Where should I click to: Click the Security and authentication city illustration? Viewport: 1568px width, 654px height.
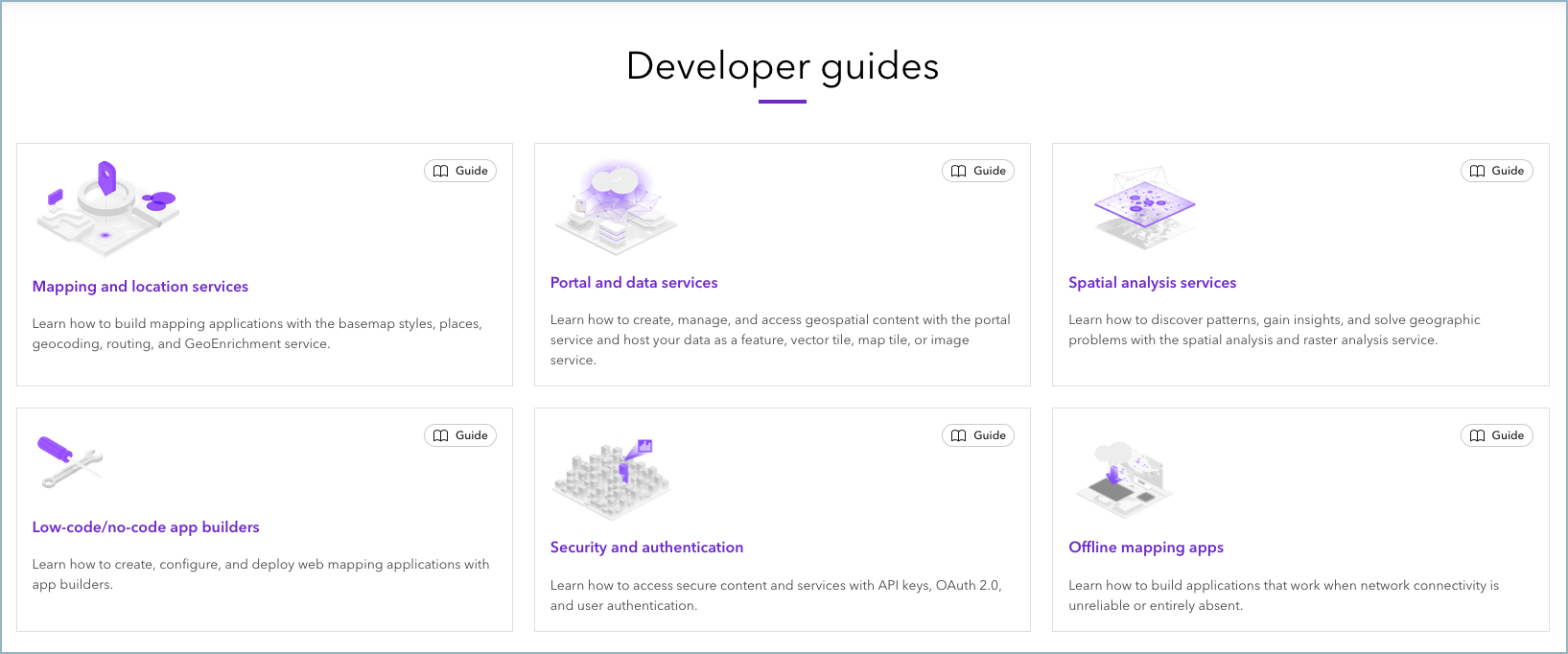[611, 479]
